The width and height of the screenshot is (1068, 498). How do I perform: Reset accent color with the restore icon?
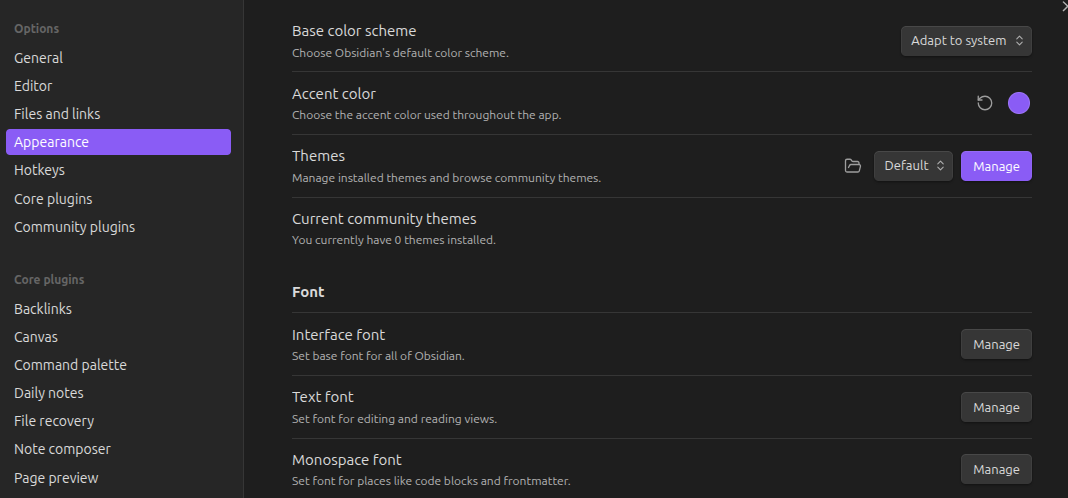click(985, 103)
